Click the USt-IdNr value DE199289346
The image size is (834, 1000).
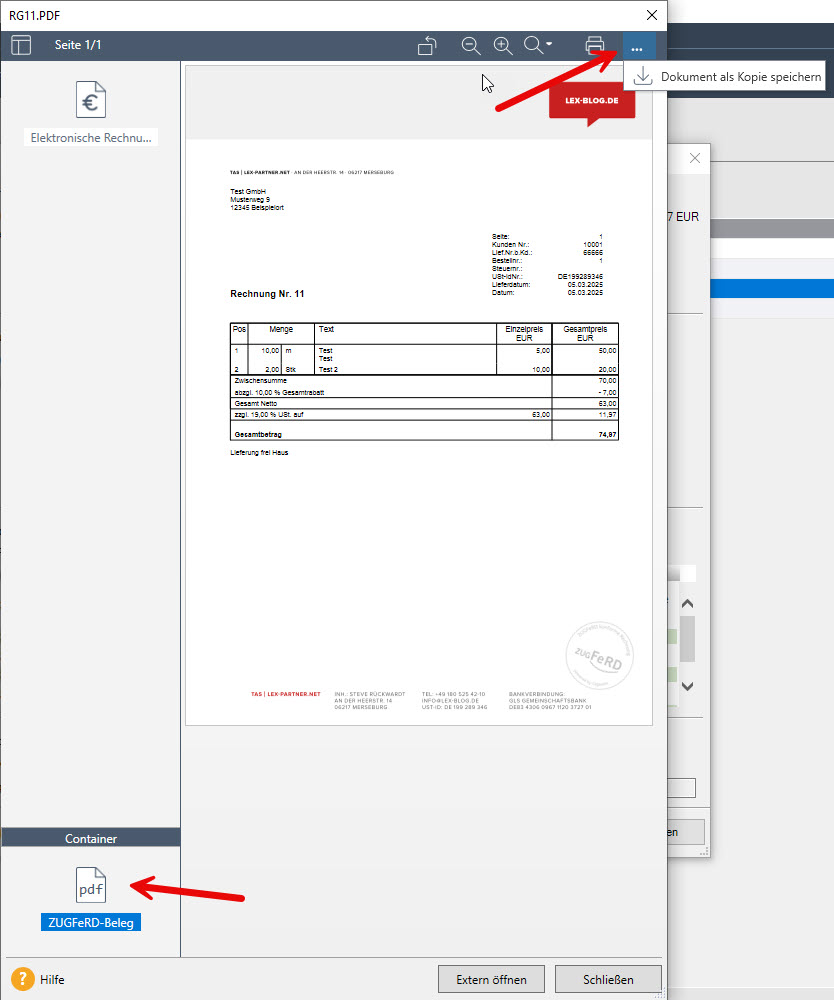coord(580,277)
